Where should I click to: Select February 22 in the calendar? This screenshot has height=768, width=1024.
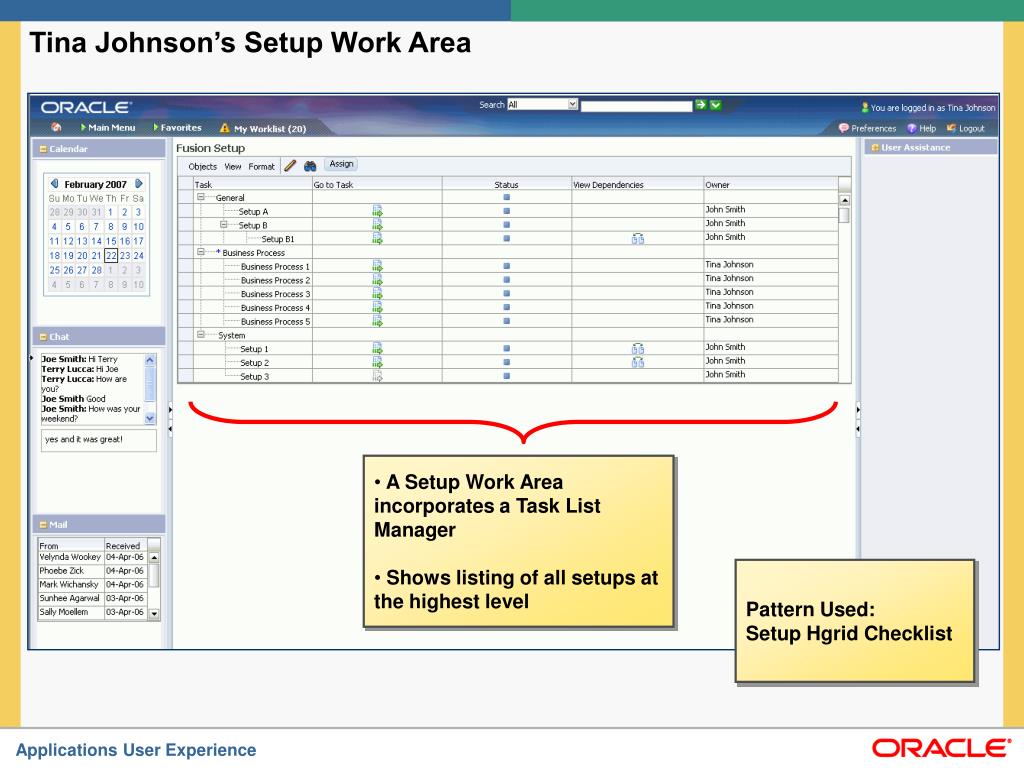point(111,255)
